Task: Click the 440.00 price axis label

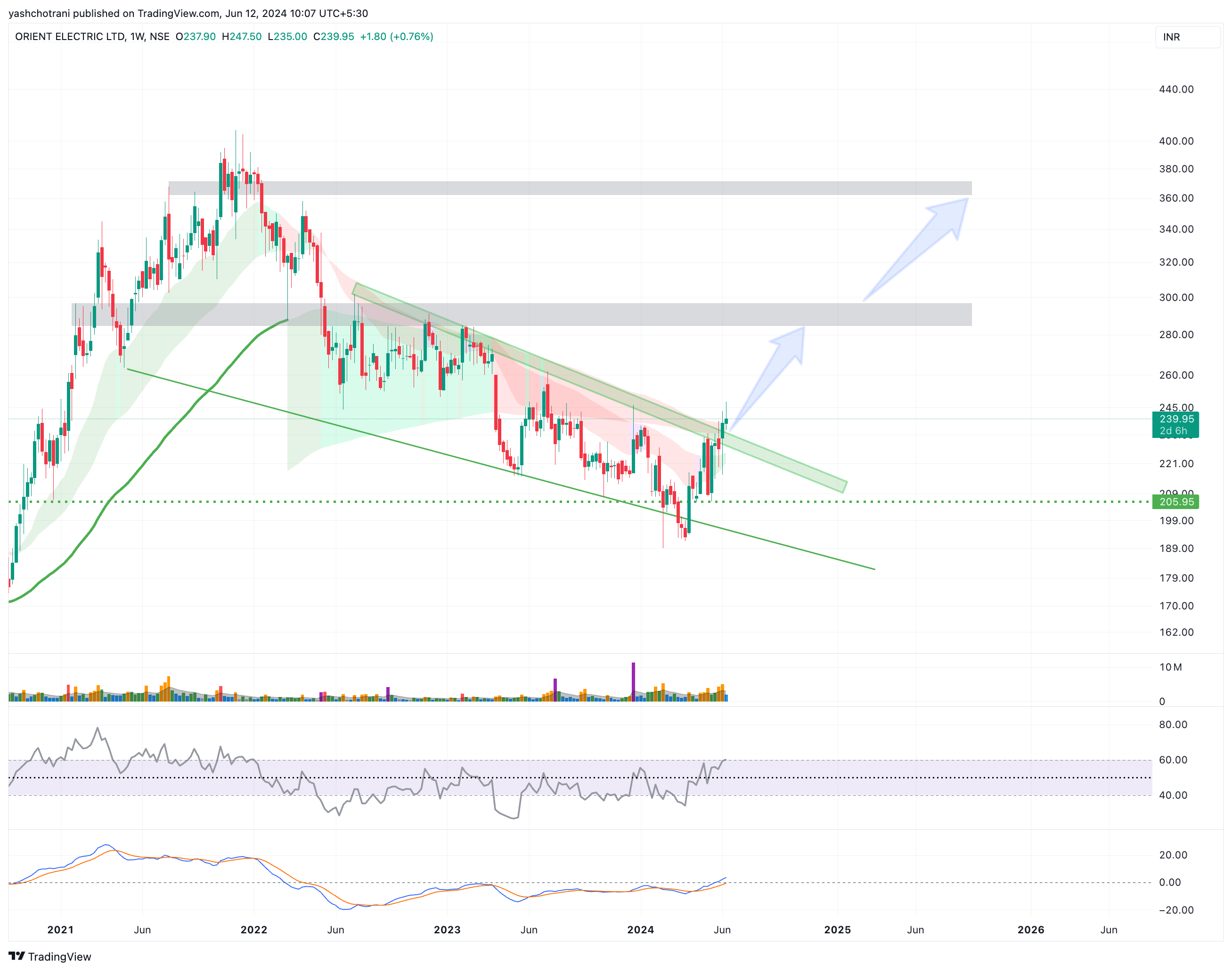Action: pyautogui.click(x=1176, y=89)
